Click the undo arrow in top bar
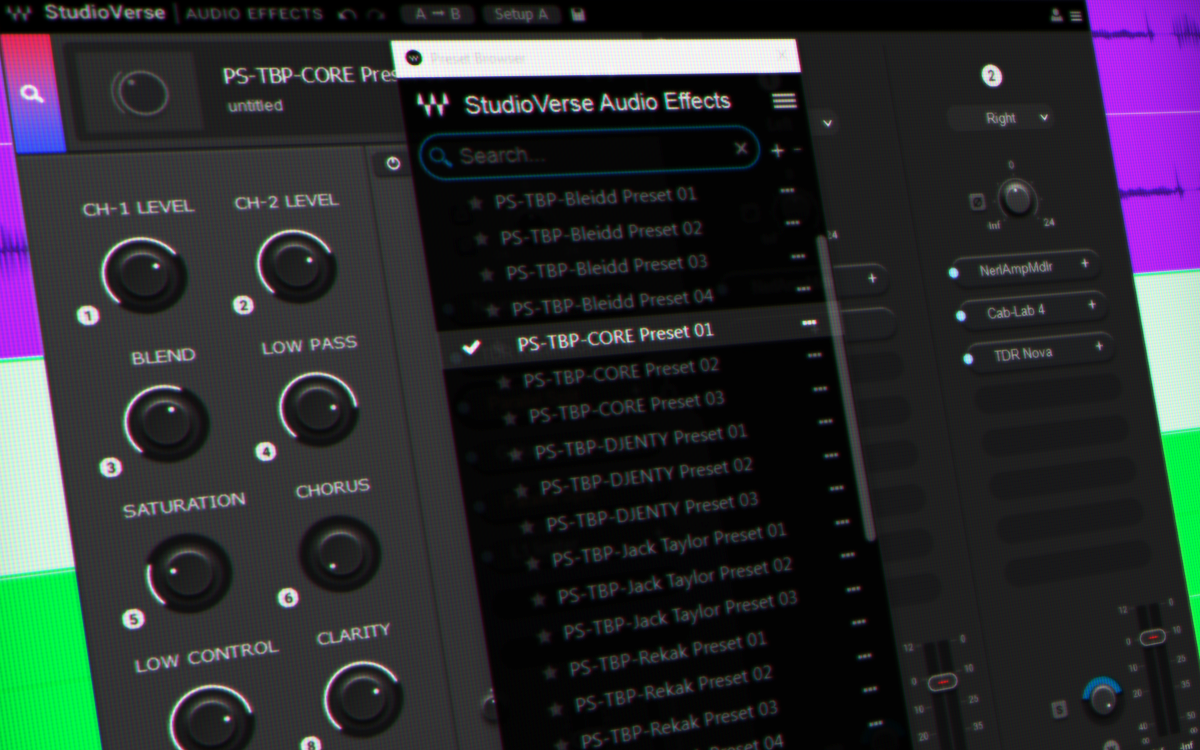The image size is (1200, 750). (347, 15)
